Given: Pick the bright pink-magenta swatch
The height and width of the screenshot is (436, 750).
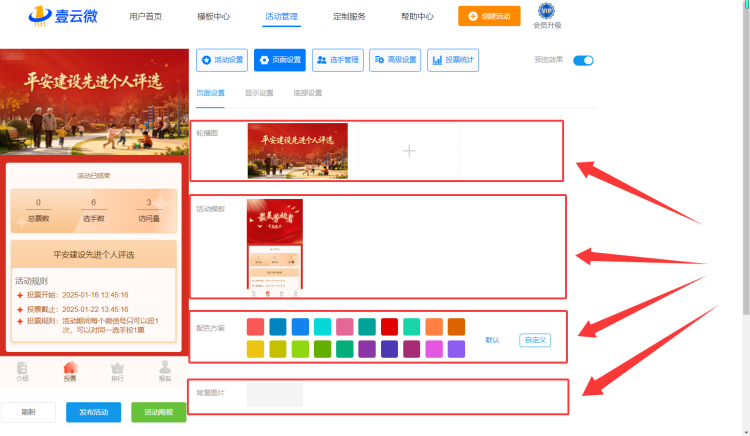Looking at the screenshot, I should pos(434,349).
